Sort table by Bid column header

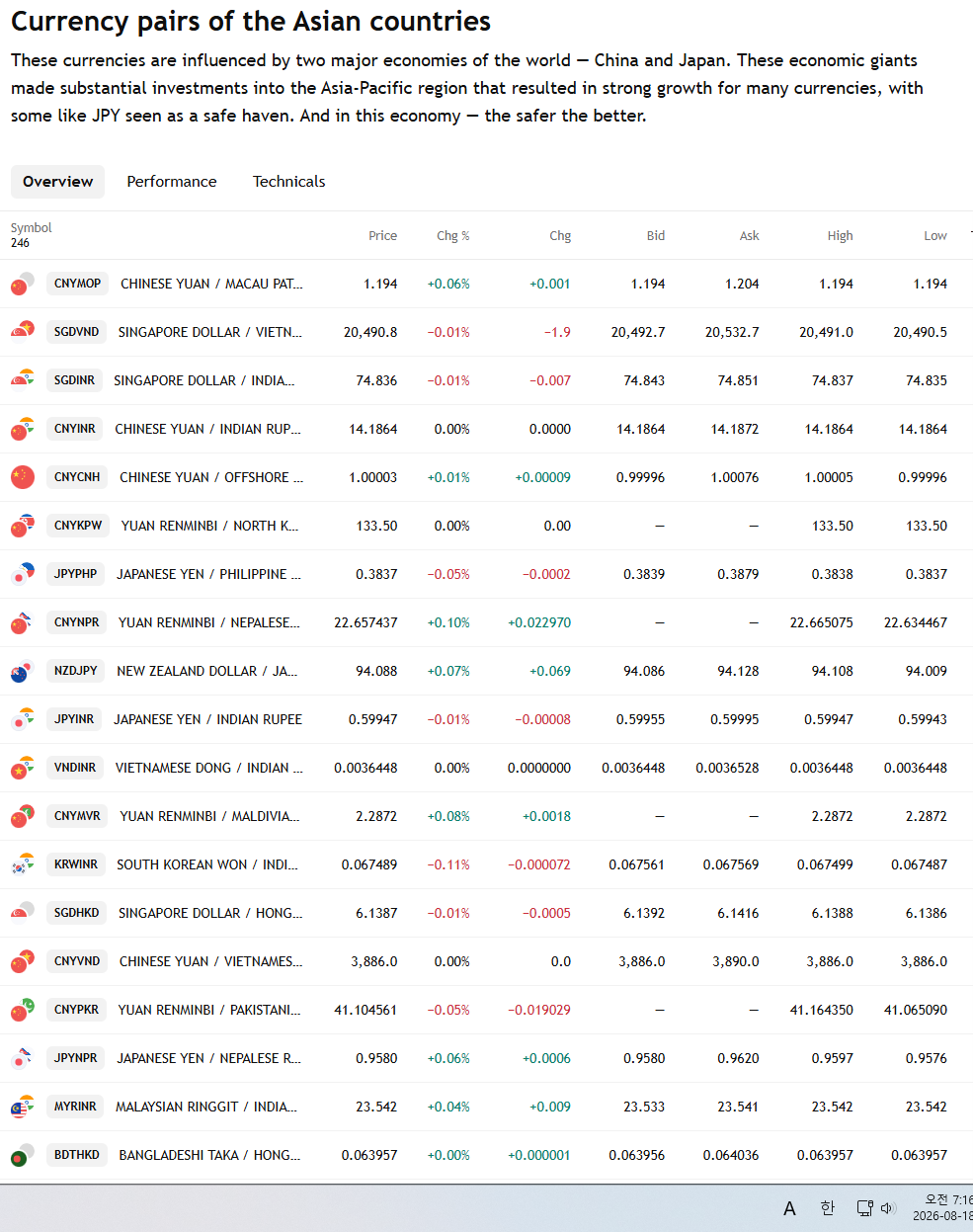656,236
